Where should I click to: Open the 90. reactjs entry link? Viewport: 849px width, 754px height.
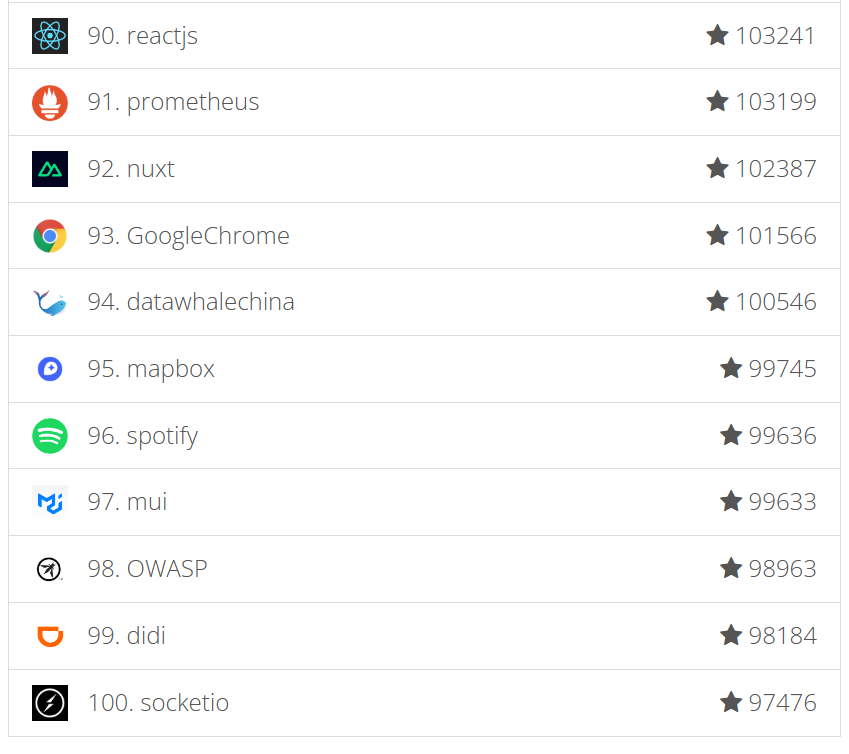click(x=142, y=36)
